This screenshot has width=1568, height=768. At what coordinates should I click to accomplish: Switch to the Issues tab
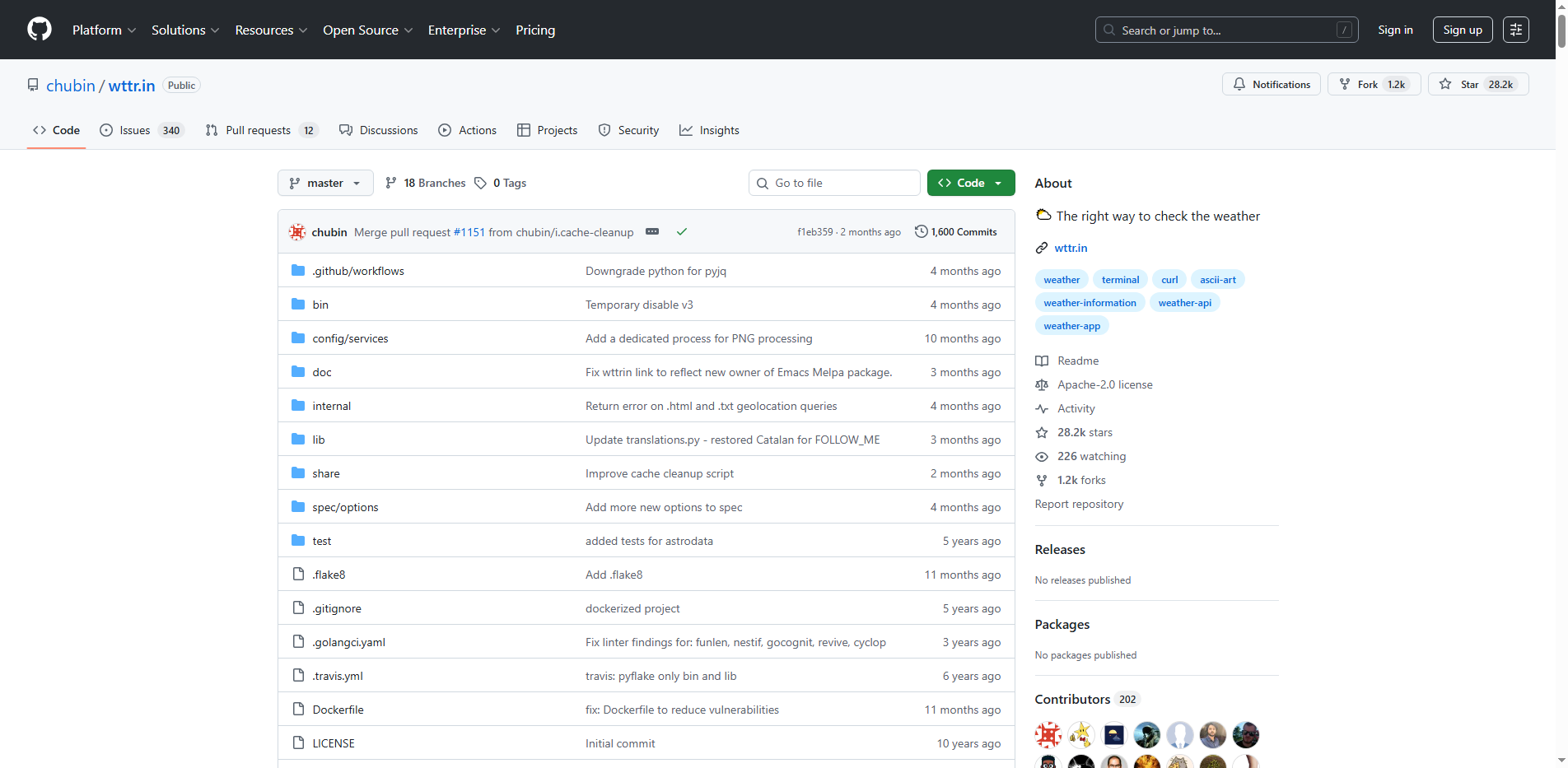142,130
